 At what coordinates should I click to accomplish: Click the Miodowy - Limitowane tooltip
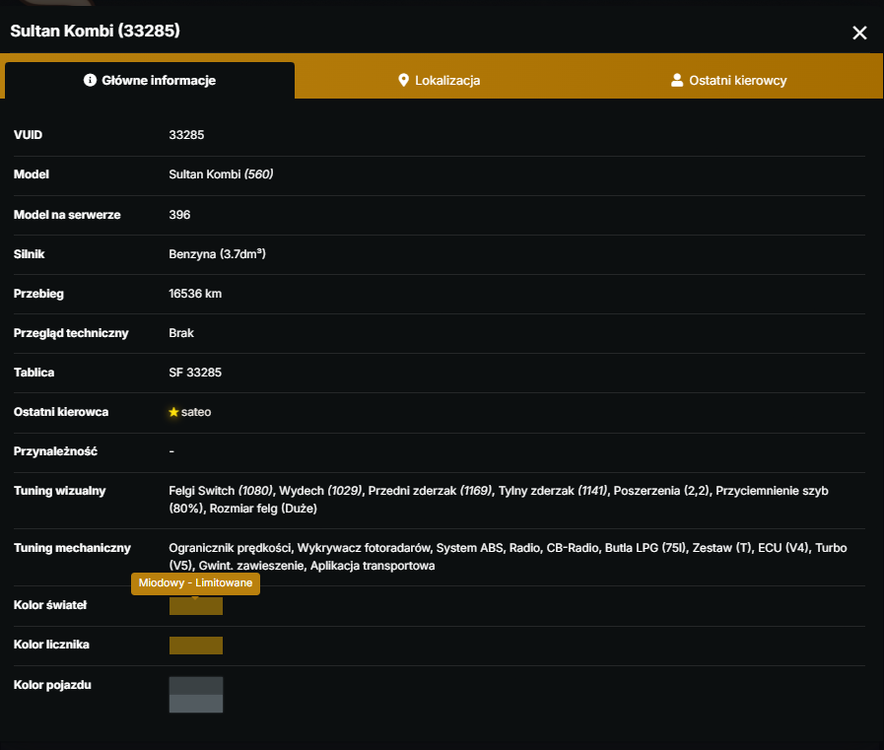[x=196, y=583]
